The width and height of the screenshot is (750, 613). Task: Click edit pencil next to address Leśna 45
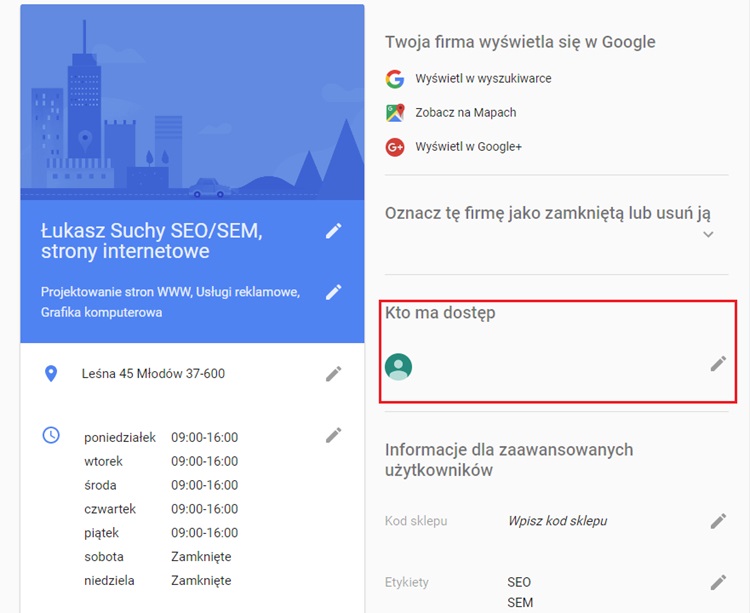[334, 373]
